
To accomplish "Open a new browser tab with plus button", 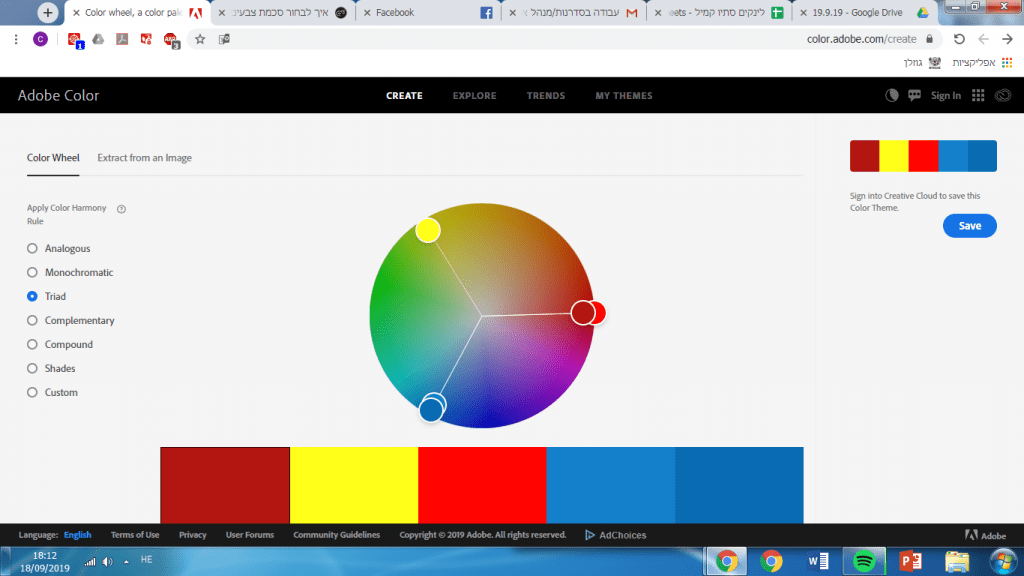I will tap(47, 12).
